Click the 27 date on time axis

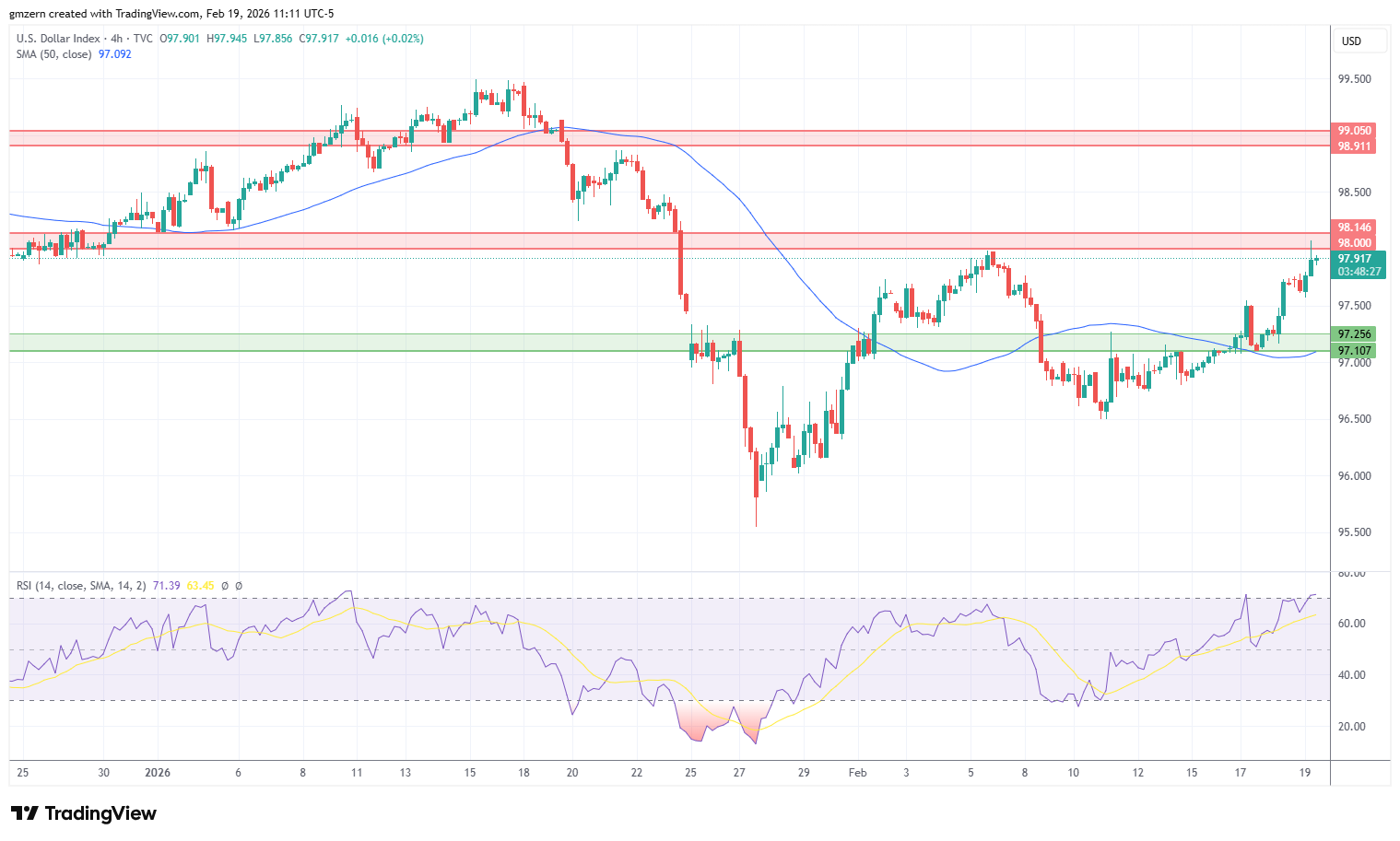[739, 773]
